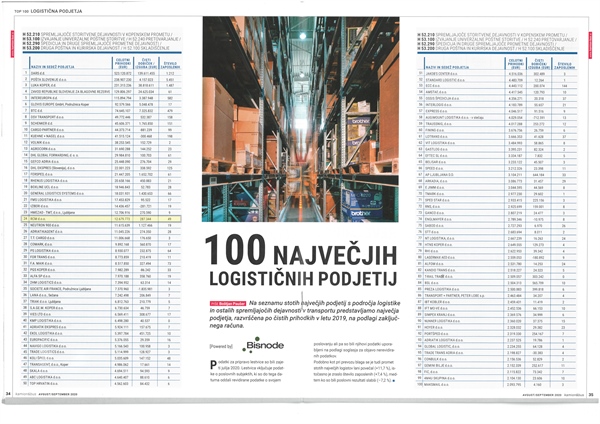This screenshot has width=600, height=424.
Task: Click 'NEUTRON 900 d.o.o.' row
Action: [x=101, y=225]
